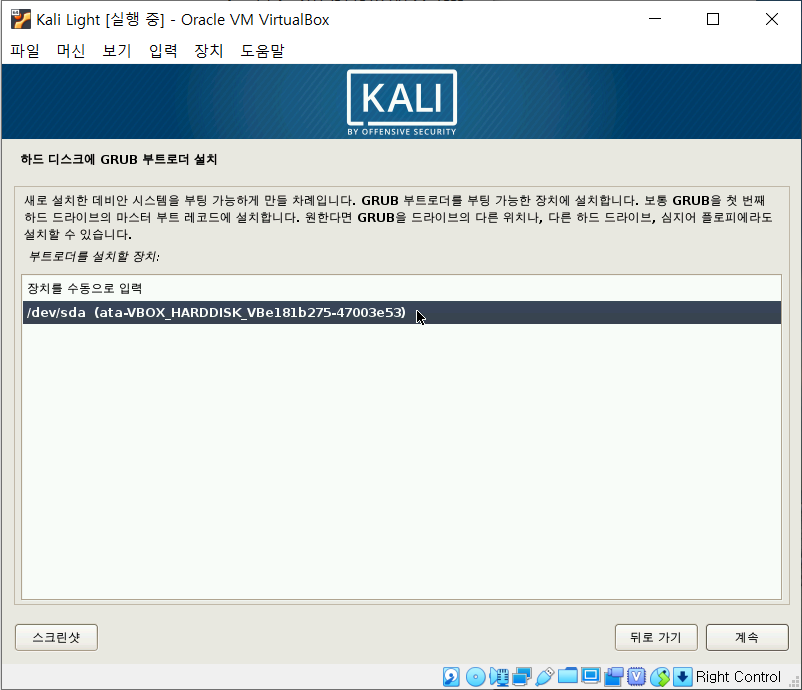The image size is (802, 690).
Task: Close the Kali Light VM window
Action: point(772,19)
